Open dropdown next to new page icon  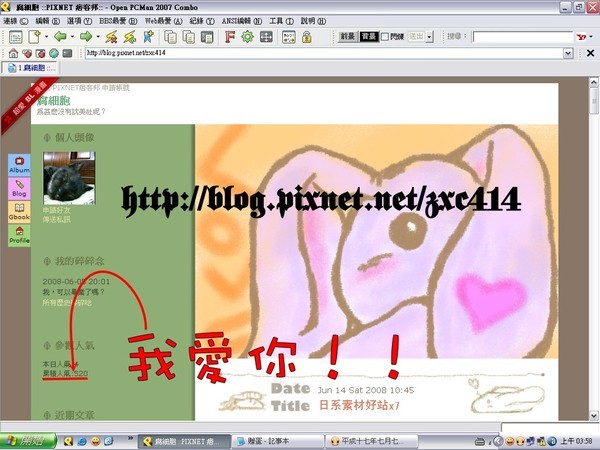pyautogui.click(x=46, y=37)
